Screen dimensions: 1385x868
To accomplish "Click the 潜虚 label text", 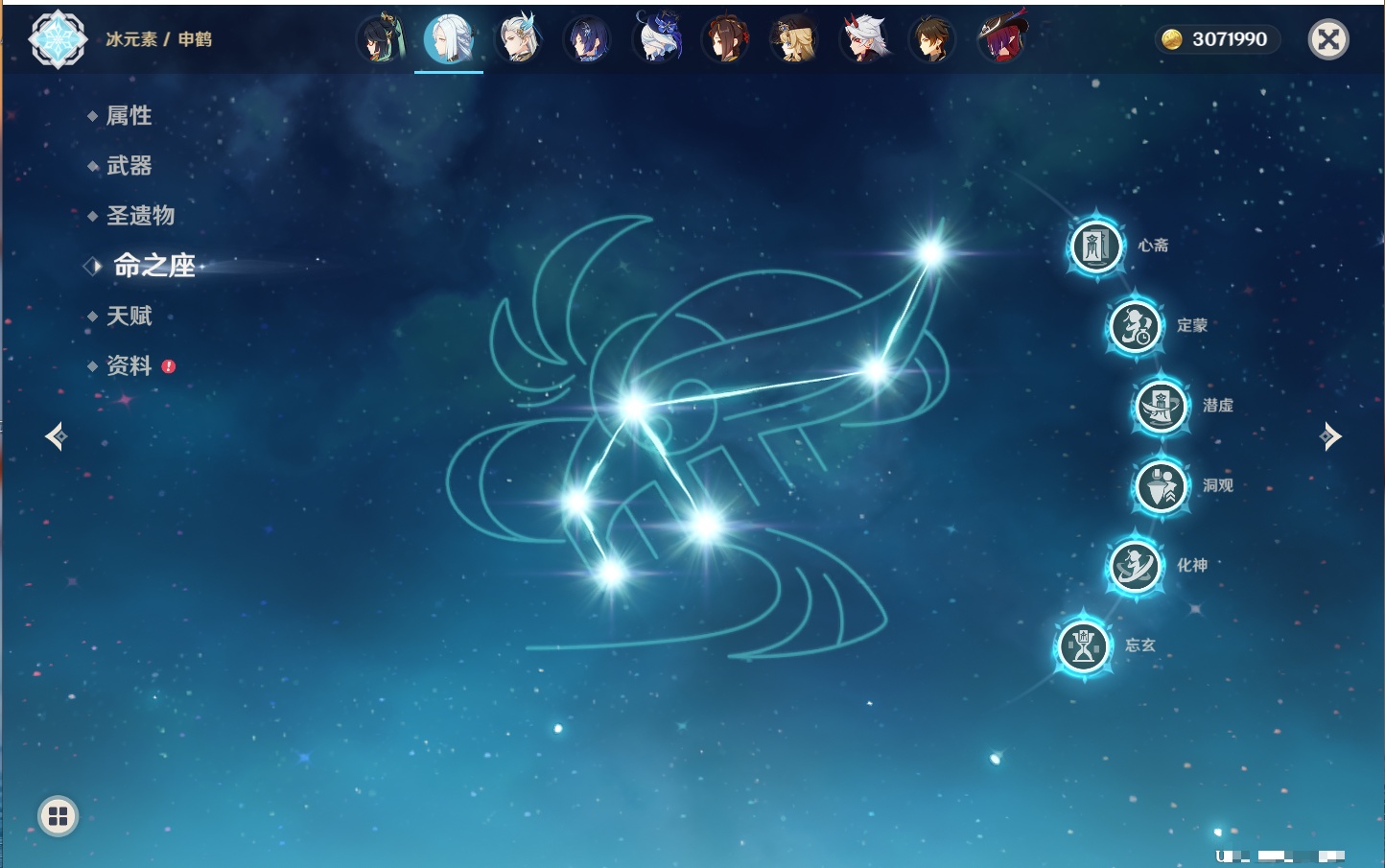I will point(1218,406).
